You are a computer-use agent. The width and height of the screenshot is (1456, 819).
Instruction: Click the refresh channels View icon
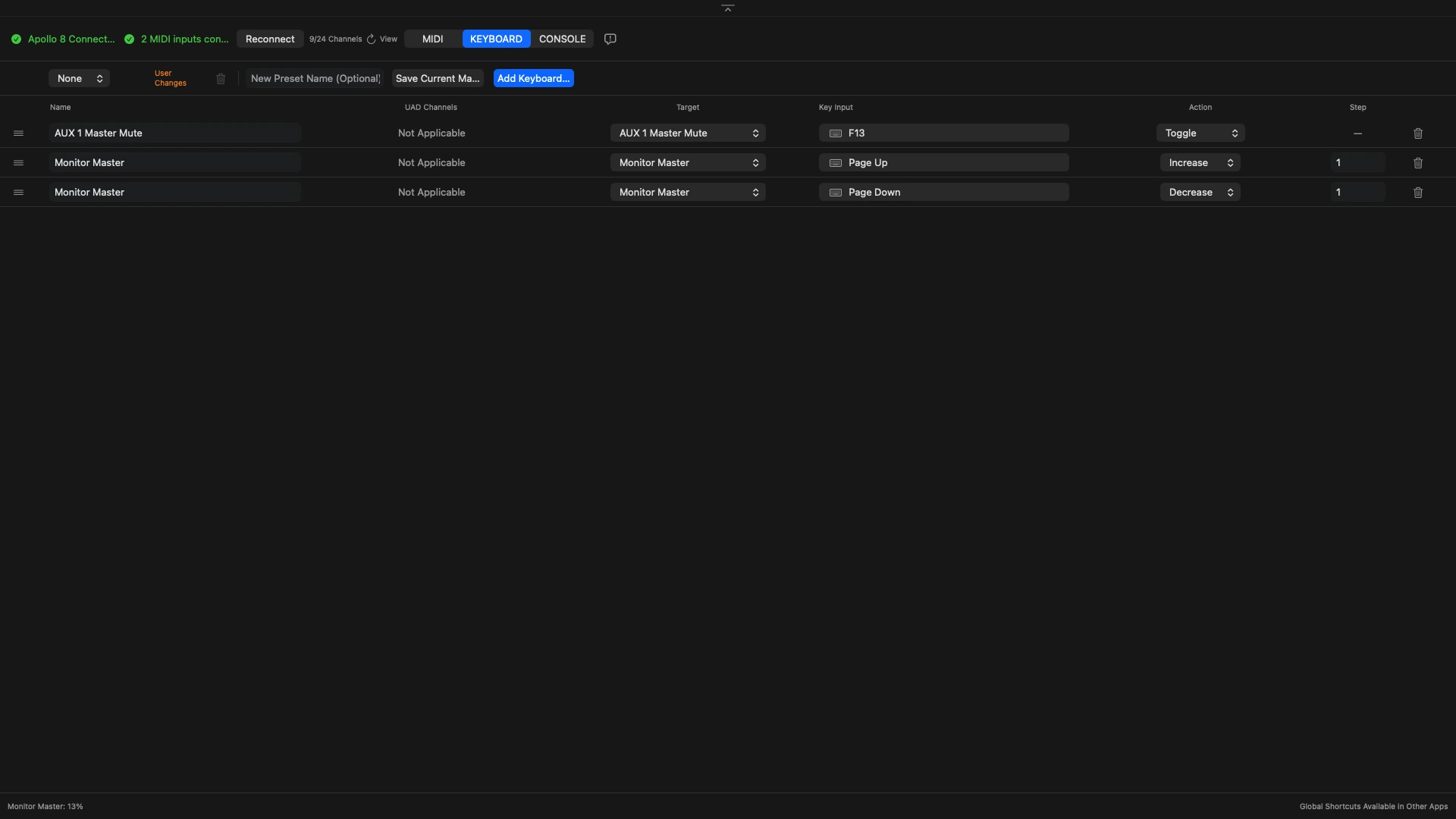372,39
